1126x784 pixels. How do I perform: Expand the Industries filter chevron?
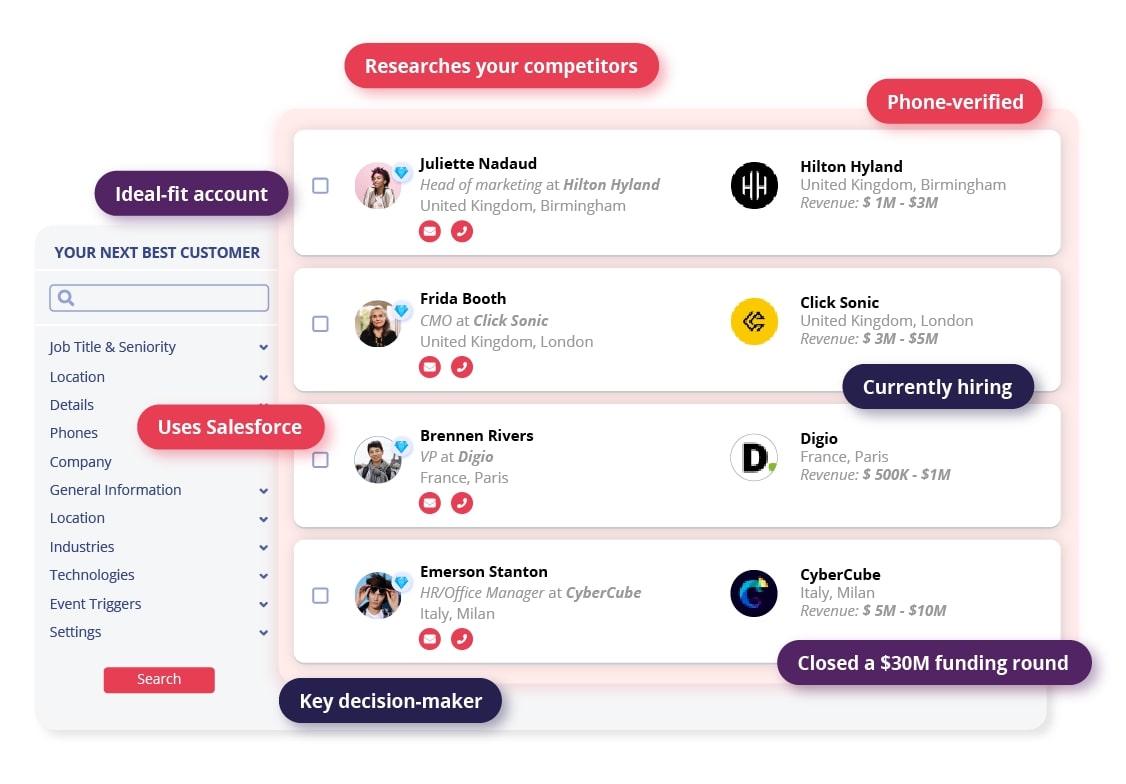(264, 548)
